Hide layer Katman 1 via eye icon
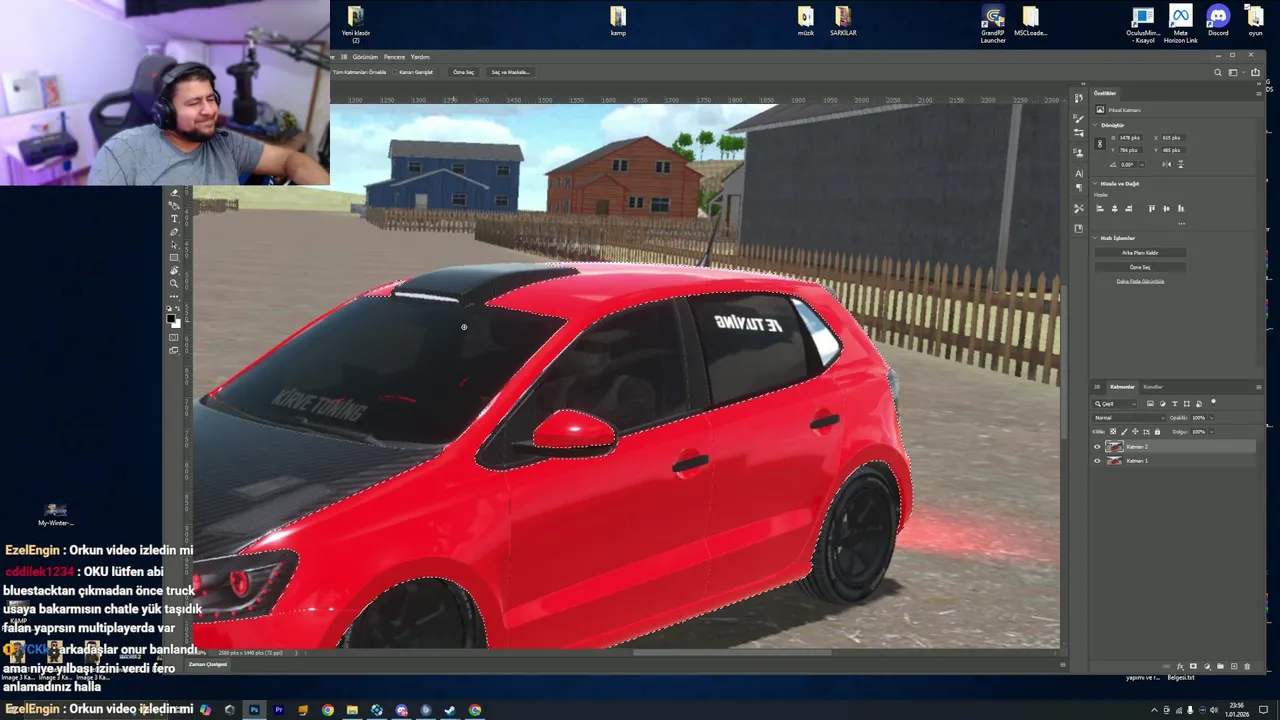The image size is (1280, 720). point(1097,461)
